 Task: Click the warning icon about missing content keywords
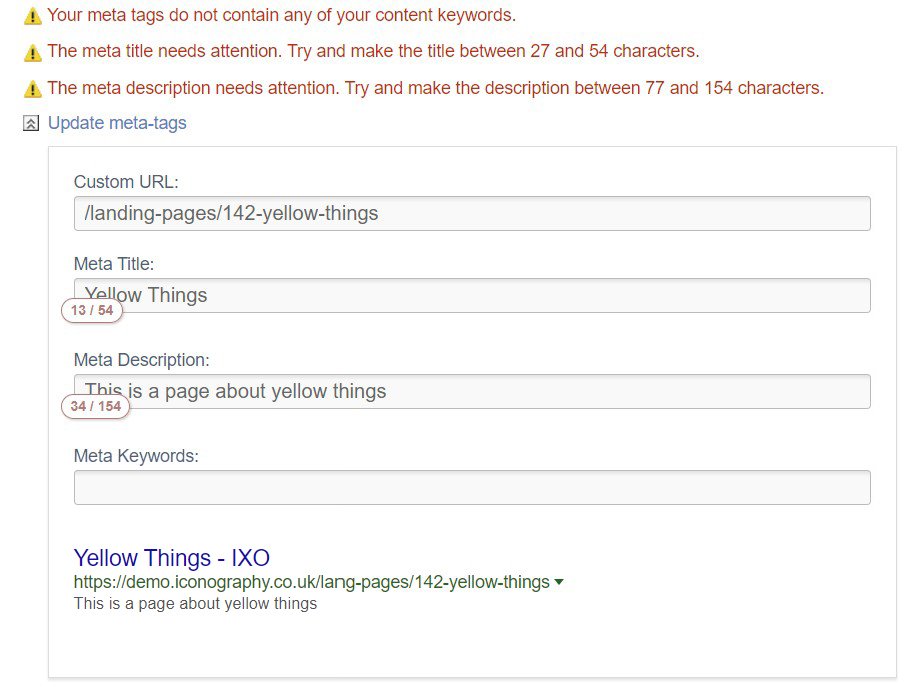33,16
